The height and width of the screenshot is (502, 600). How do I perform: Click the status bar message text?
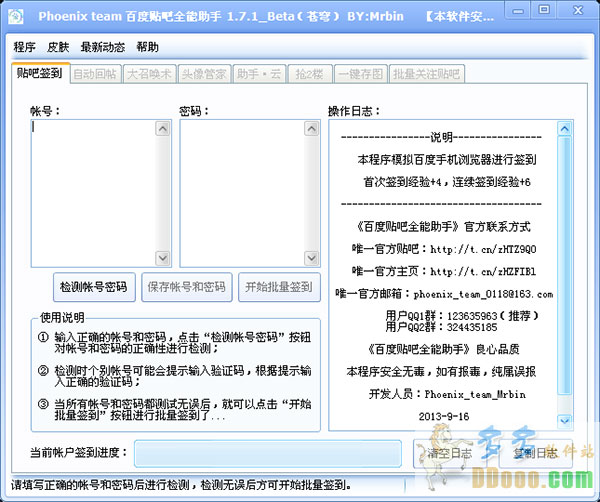click(x=181, y=486)
